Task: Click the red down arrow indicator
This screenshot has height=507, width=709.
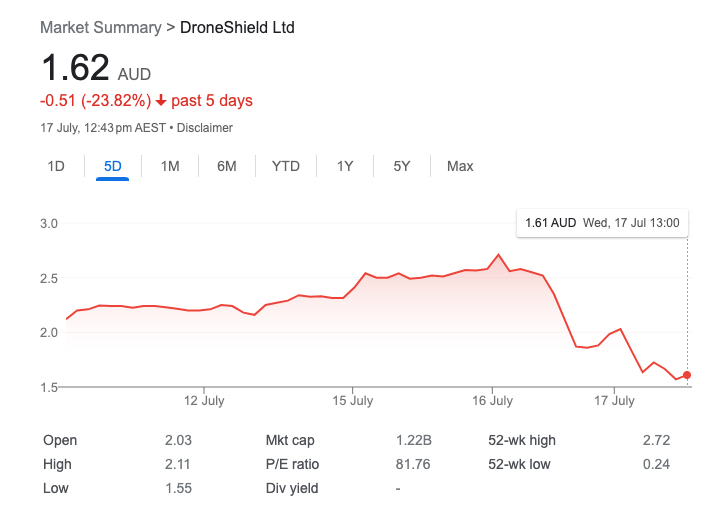Action: pos(160,101)
